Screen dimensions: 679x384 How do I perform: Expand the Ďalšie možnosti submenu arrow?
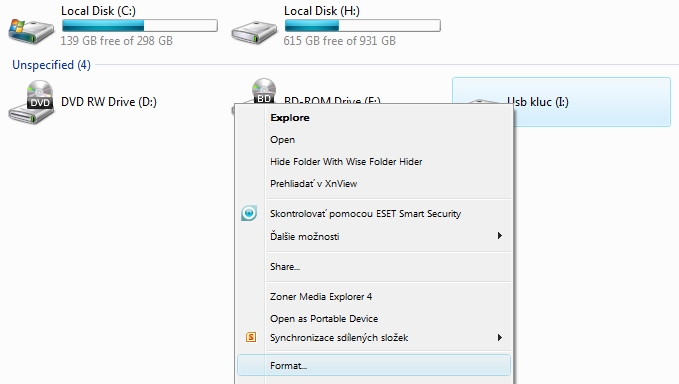(500, 236)
